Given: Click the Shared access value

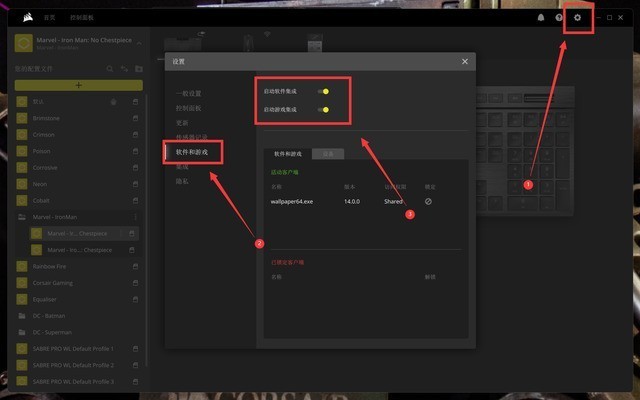Looking at the screenshot, I should tap(393, 201).
